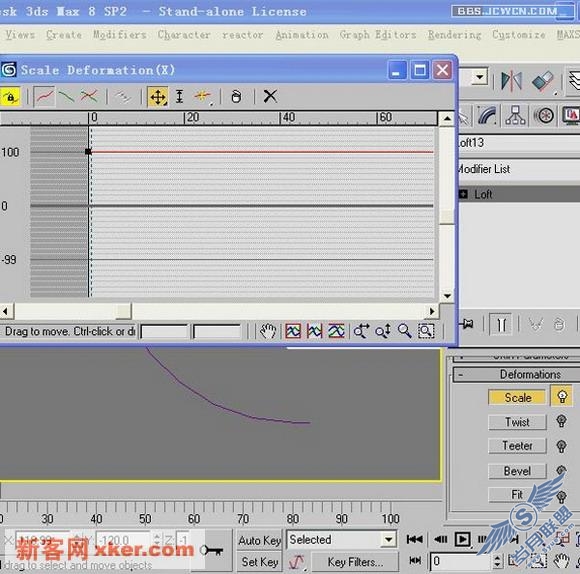Open the main toolbar dropdown arrow

(x=480, y=77)
